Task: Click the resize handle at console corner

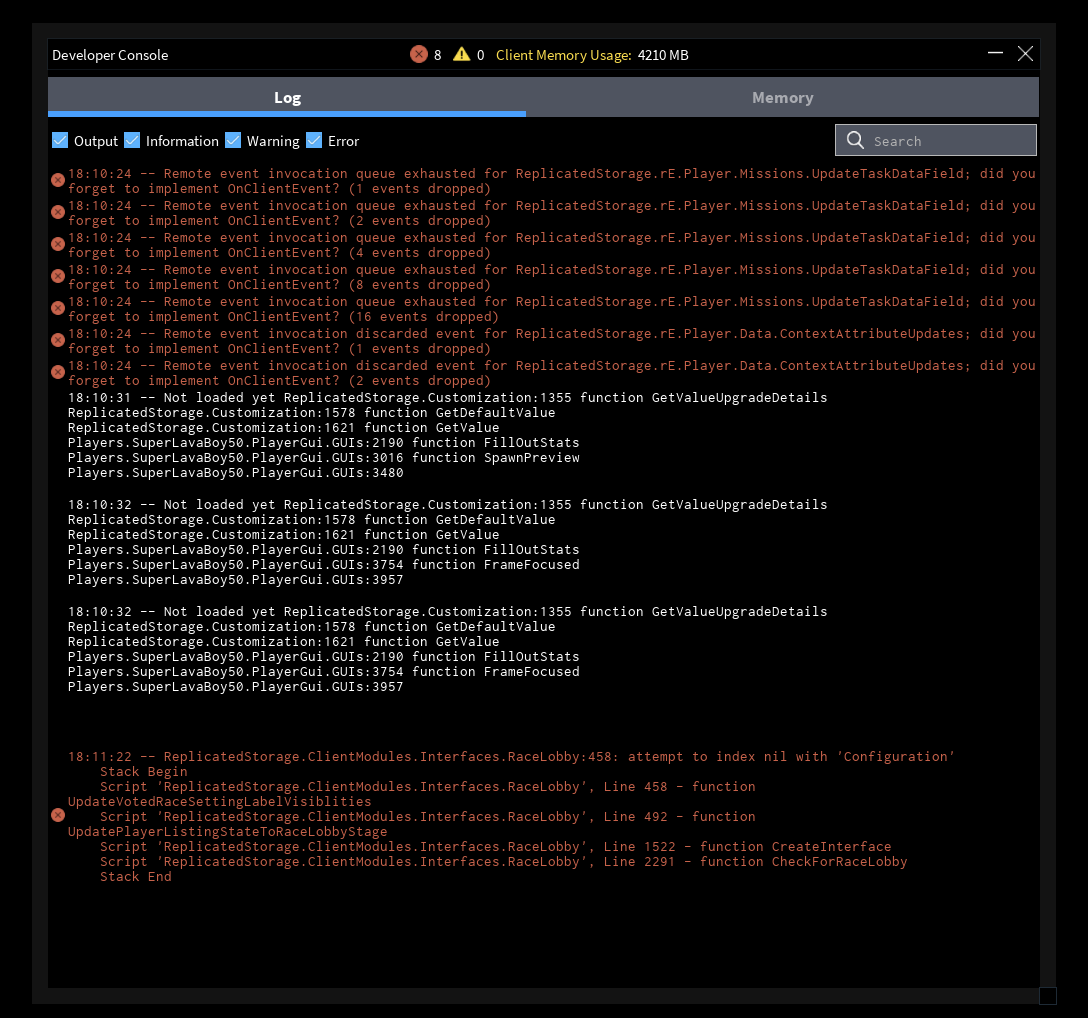Action: (1047, 995)
